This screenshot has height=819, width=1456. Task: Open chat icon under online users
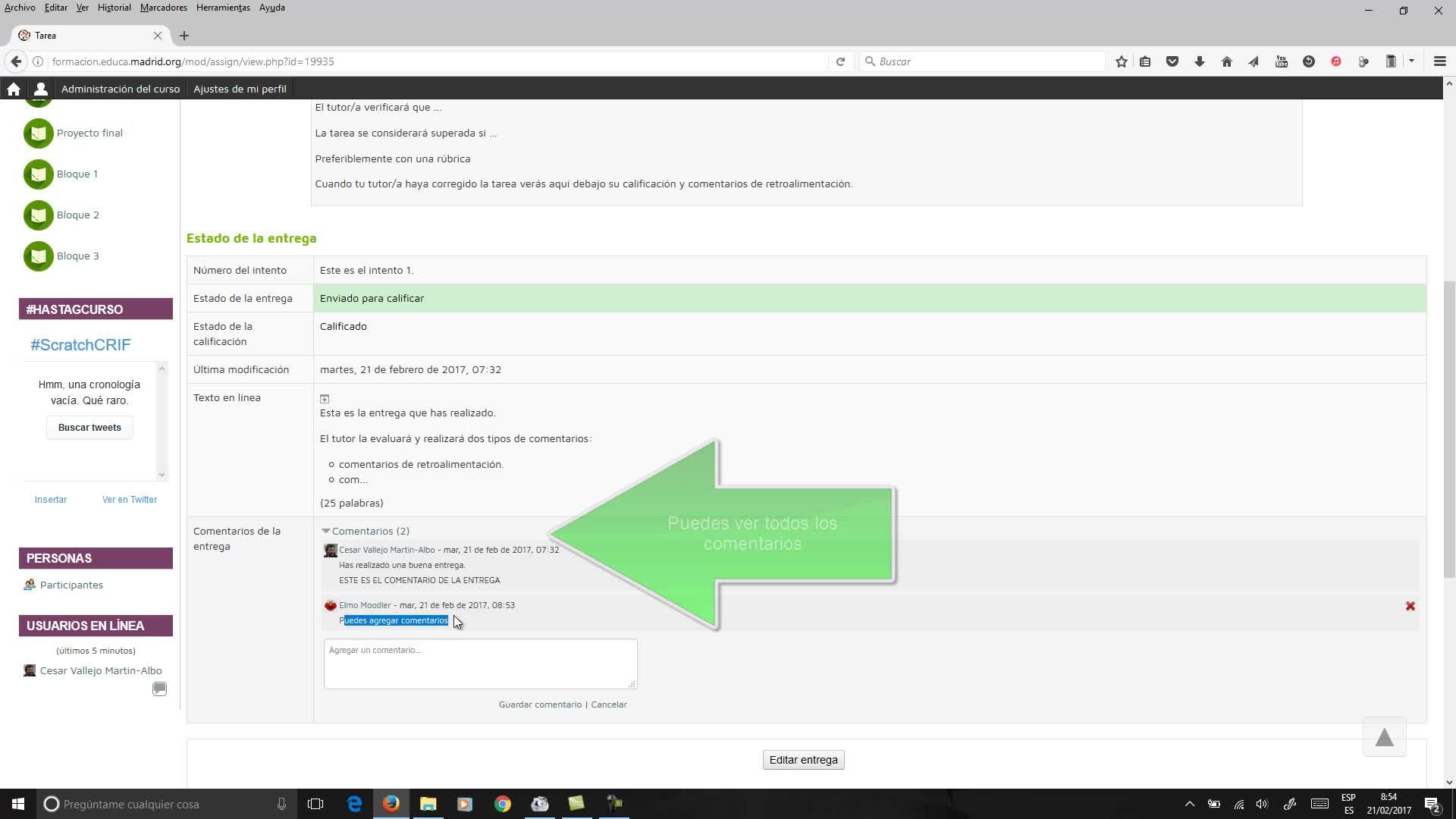coord(159,689)
